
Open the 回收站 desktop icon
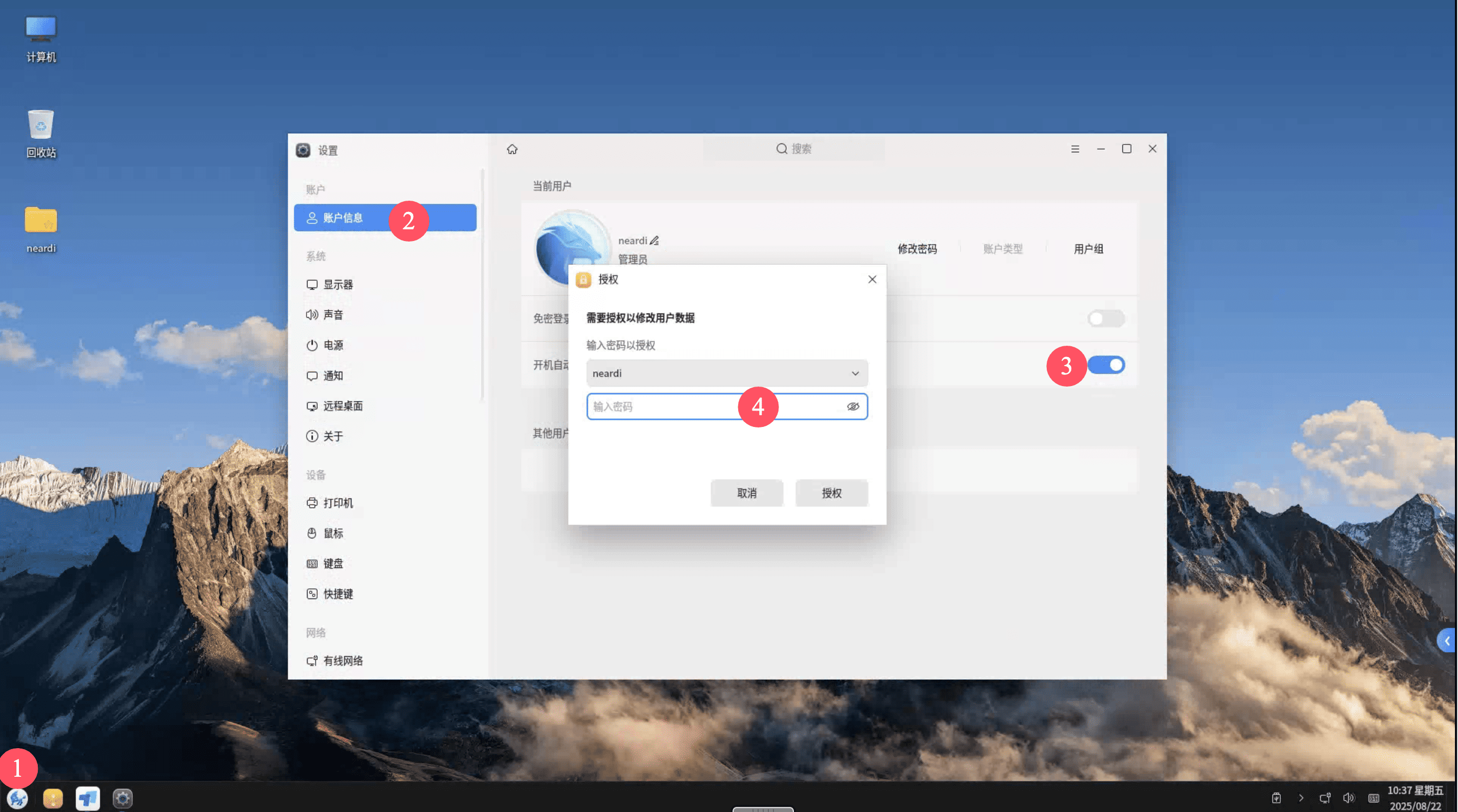(x=41, y=133)
